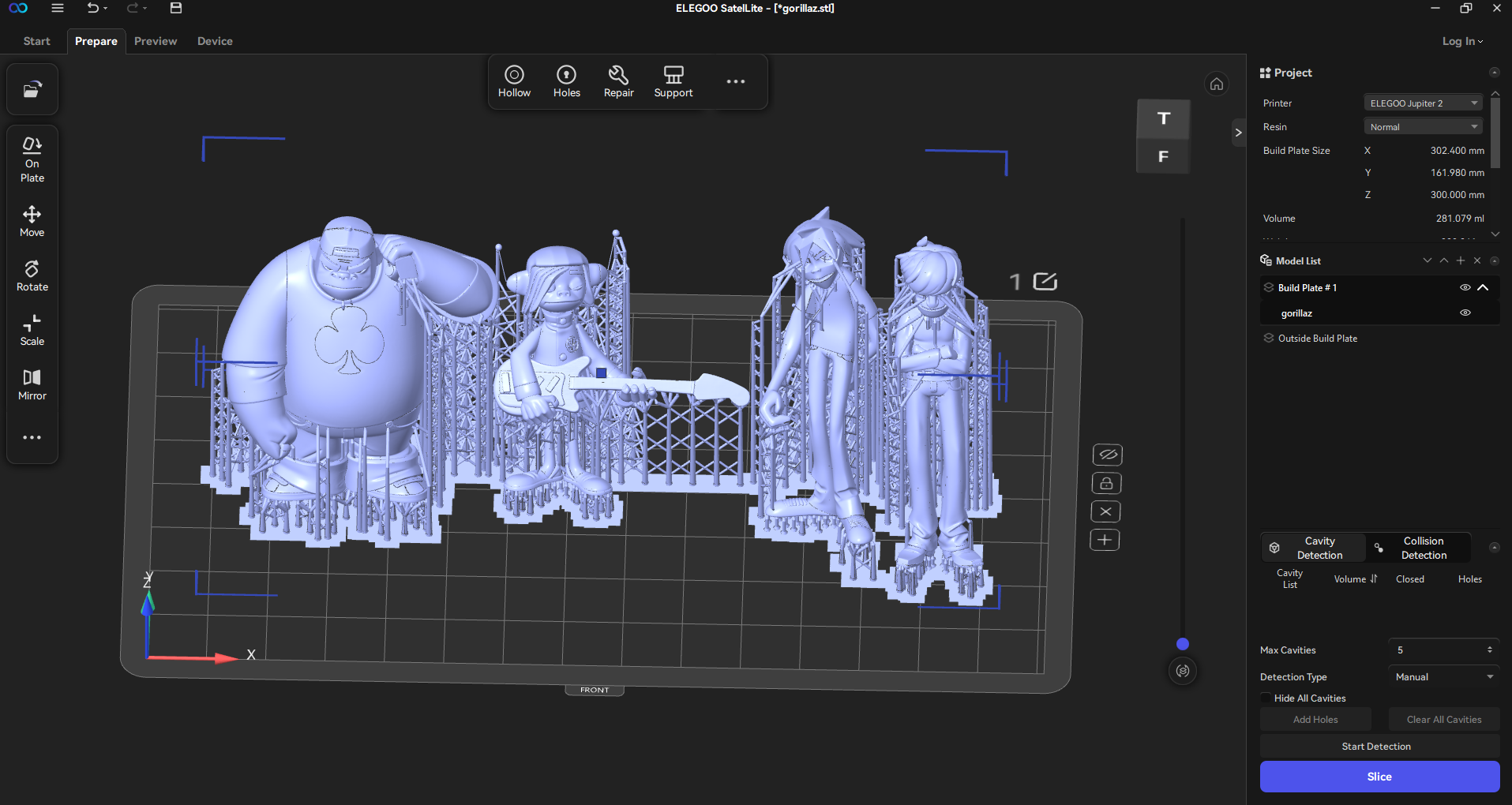
Task: Click the layer slider blue handle
Action: (1183, 644)
